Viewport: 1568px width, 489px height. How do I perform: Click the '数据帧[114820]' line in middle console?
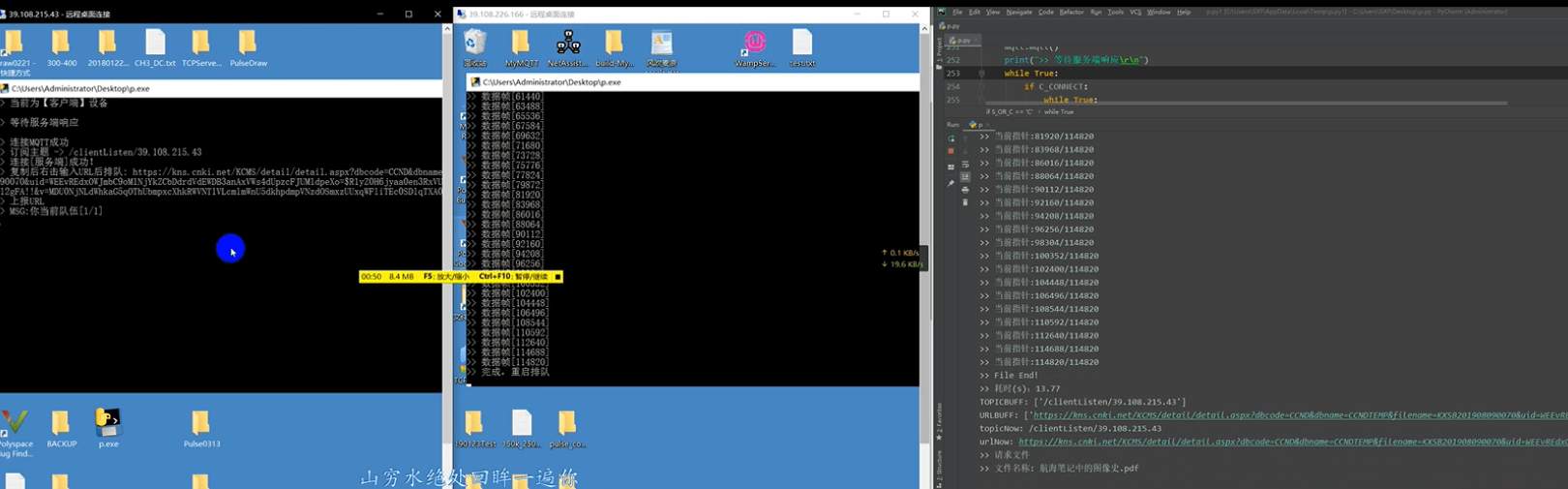tap(506, 362)
